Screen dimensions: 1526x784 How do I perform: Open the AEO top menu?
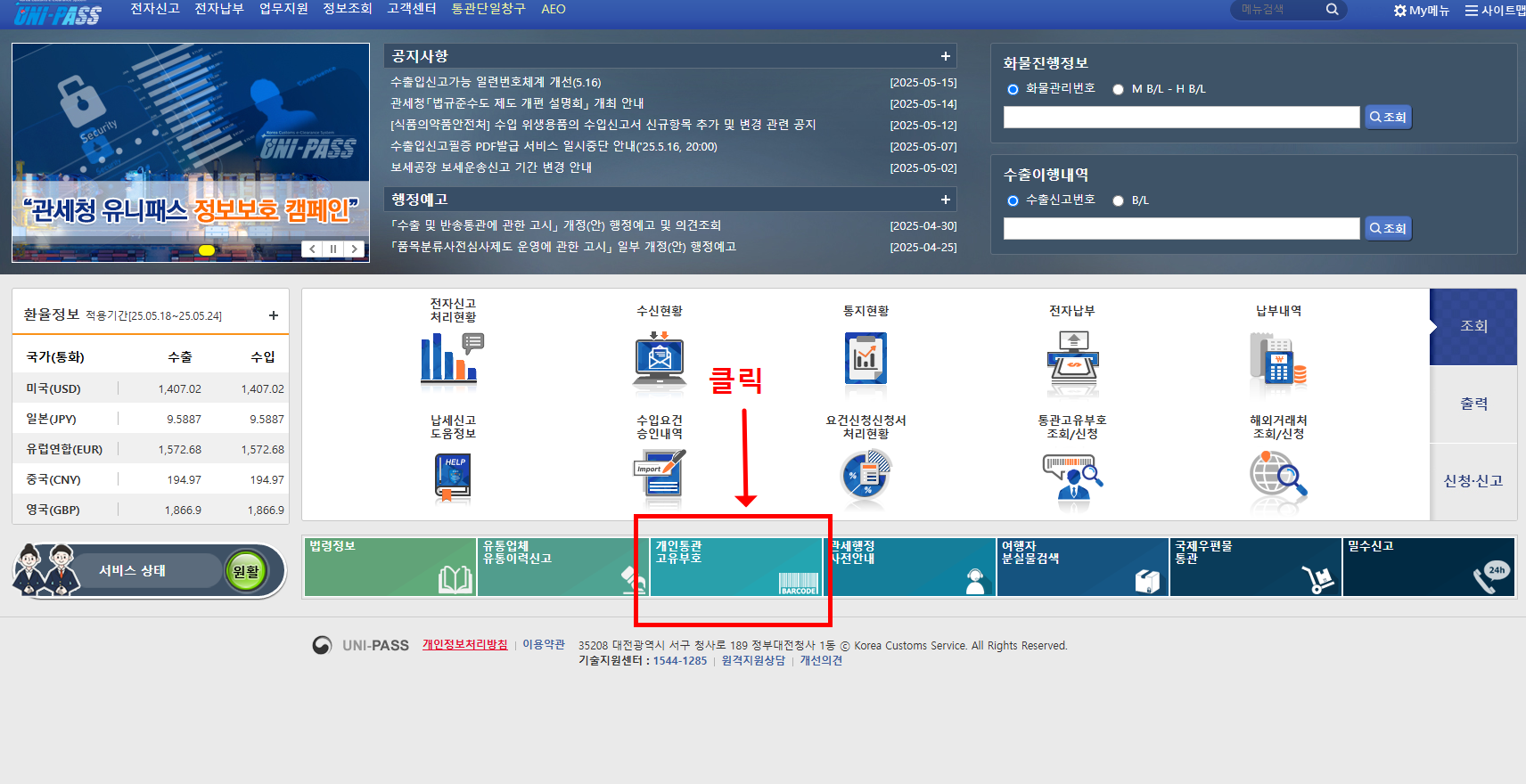[554, 9]
